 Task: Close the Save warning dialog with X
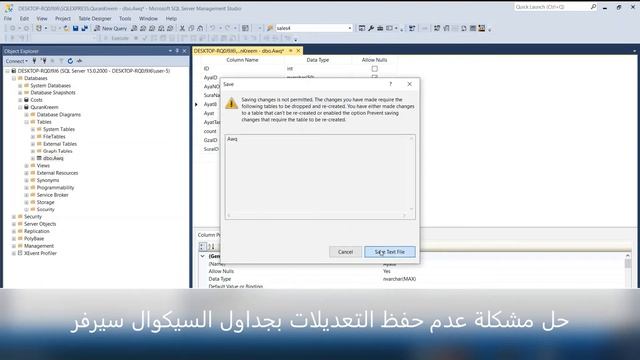tap(409, 84)
